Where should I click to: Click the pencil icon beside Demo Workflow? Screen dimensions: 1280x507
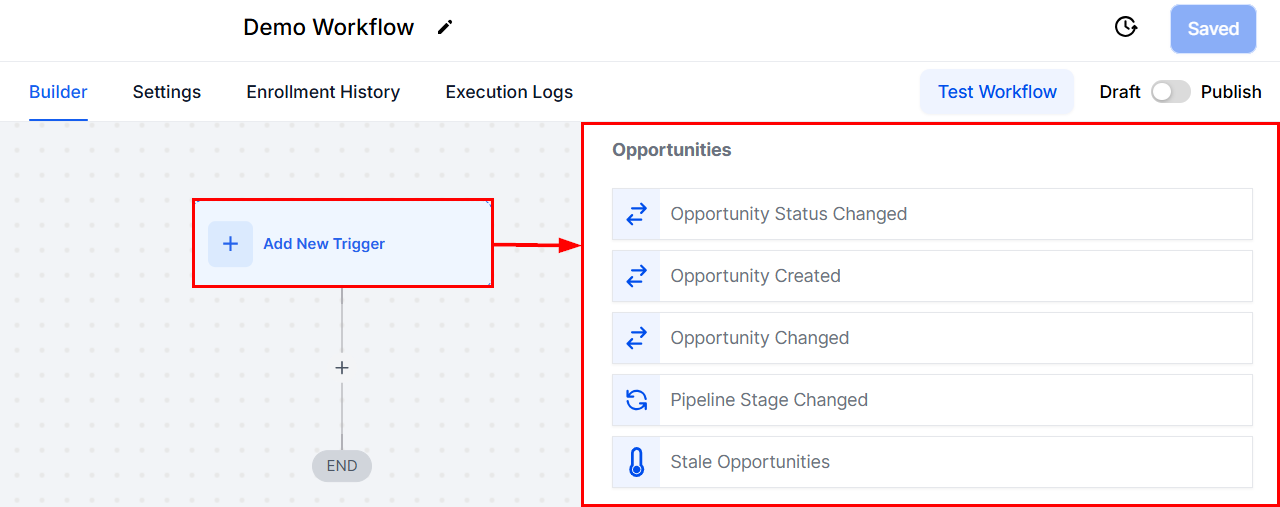pos(445,28)
